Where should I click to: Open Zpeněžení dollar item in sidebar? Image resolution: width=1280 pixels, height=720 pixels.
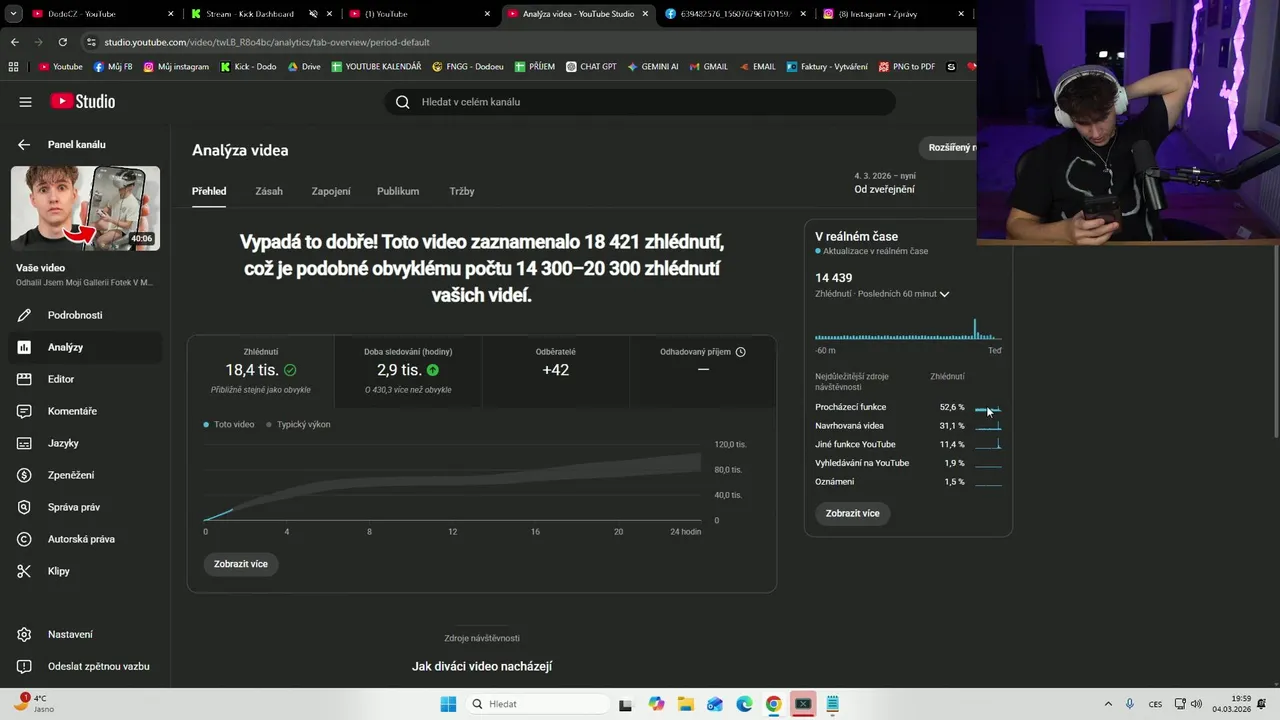coord(85,475)
